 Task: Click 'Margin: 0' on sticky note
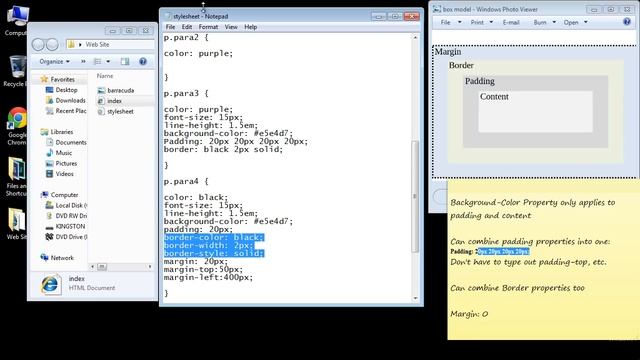click(469, 314)
